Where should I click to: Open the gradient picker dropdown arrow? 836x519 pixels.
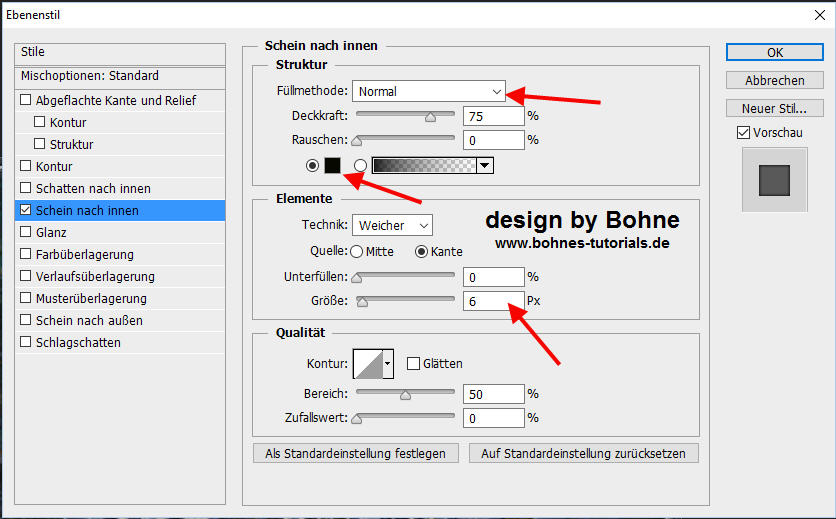point(485,166)
